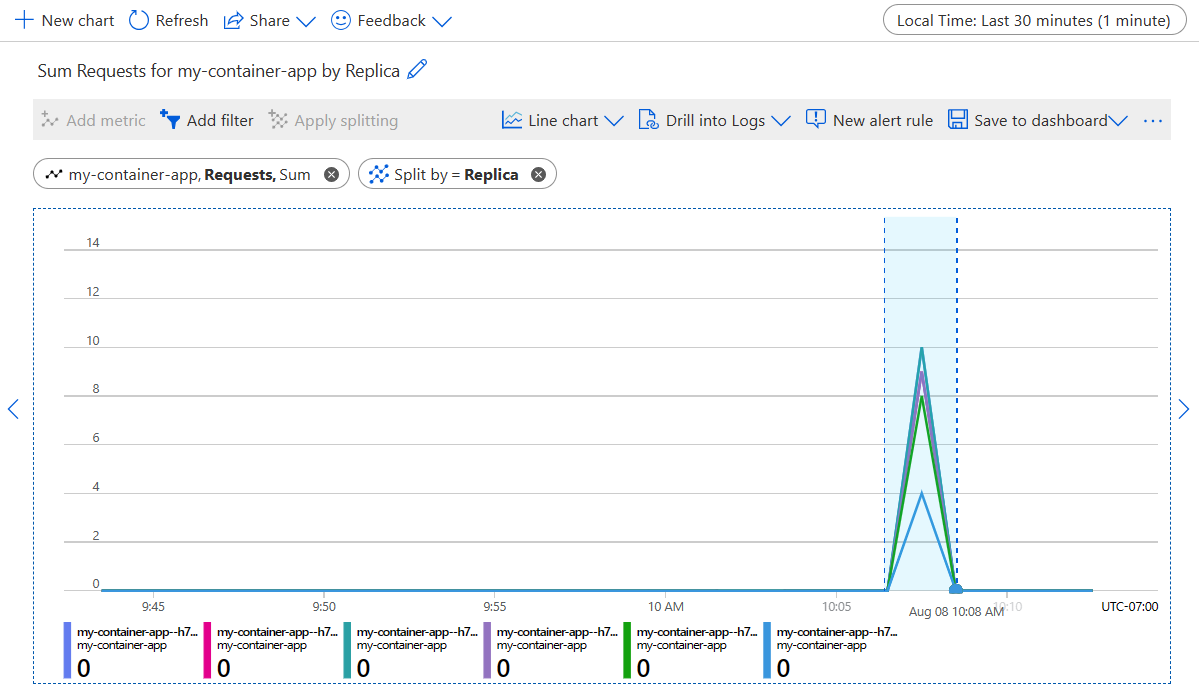Select Apply splitting

(x=332, y=120)
